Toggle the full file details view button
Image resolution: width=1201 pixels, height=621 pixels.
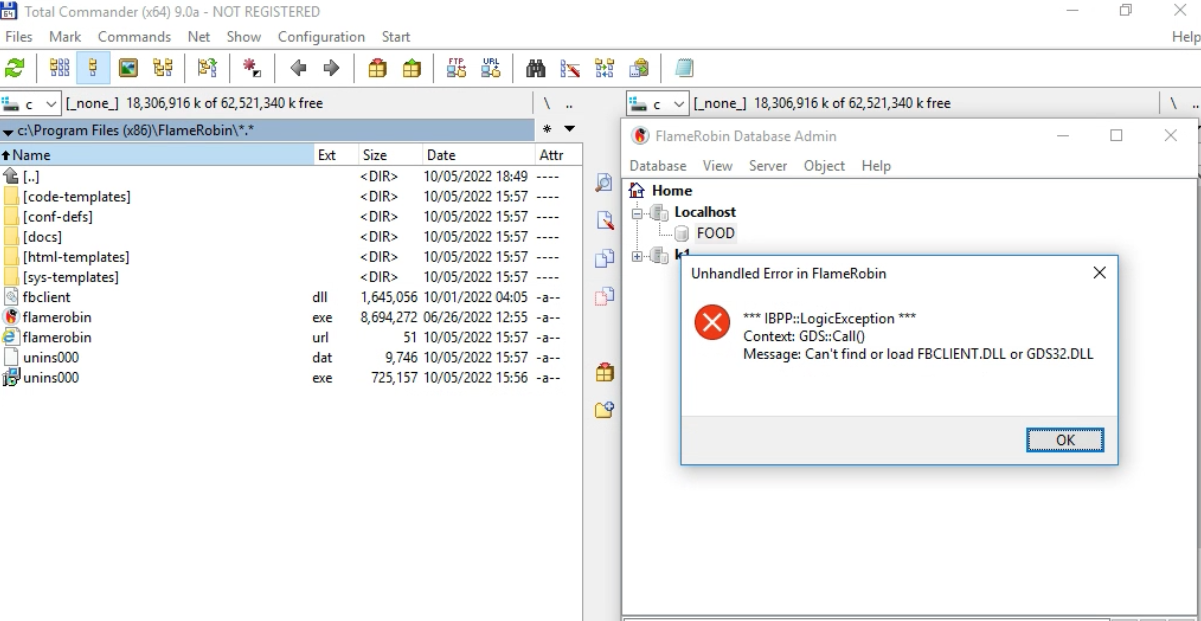click(93, 68)
